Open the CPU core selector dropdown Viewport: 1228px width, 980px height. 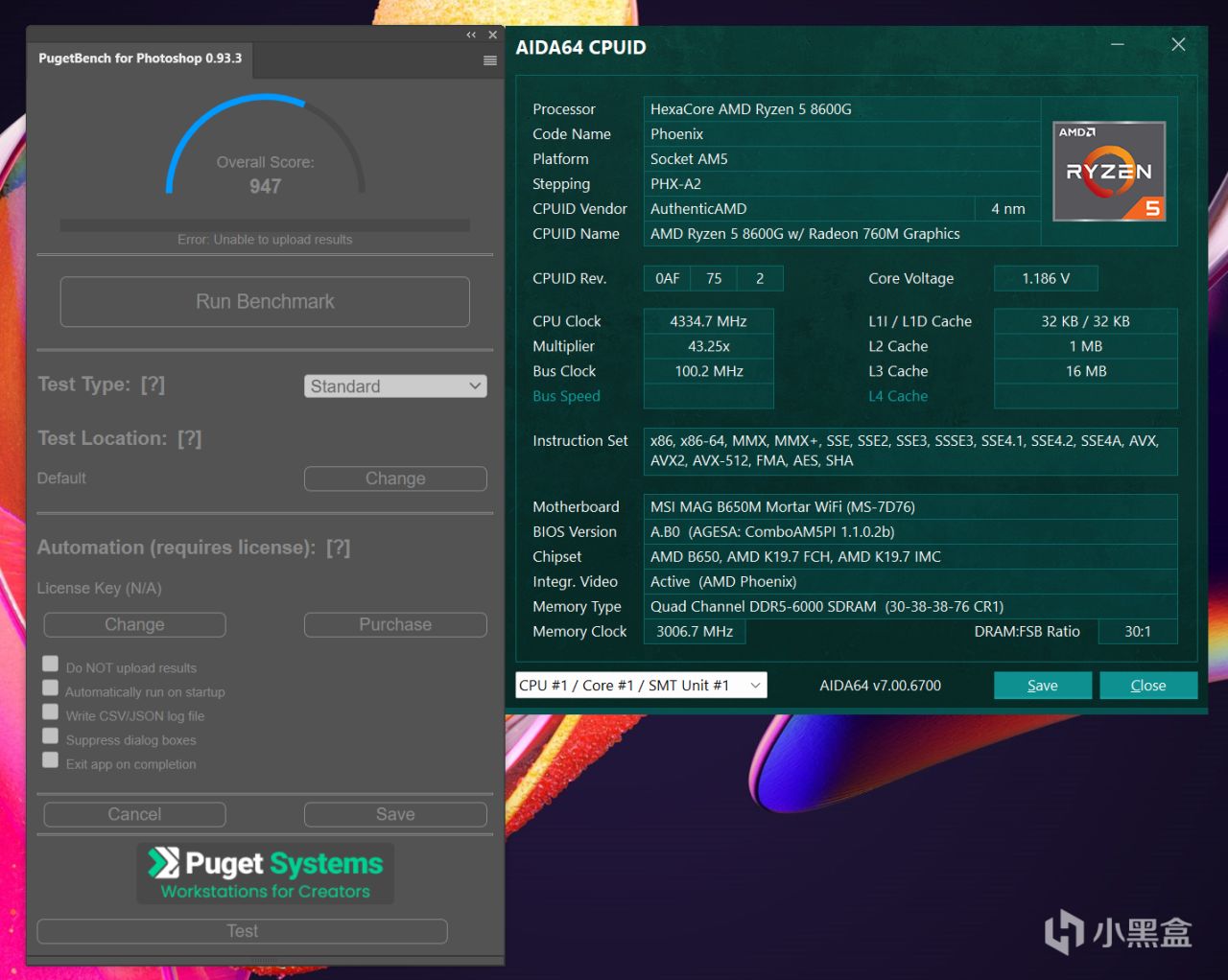click(x=641, y=686)
